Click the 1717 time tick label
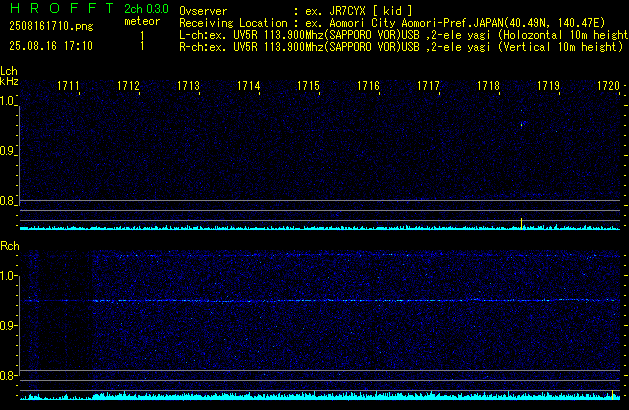 coord(428,86)
